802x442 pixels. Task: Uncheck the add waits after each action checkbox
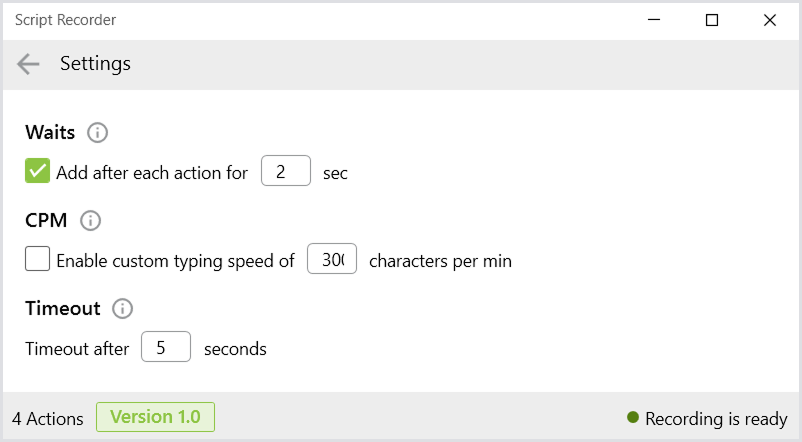pyautogui.click(x=37, y=171)
